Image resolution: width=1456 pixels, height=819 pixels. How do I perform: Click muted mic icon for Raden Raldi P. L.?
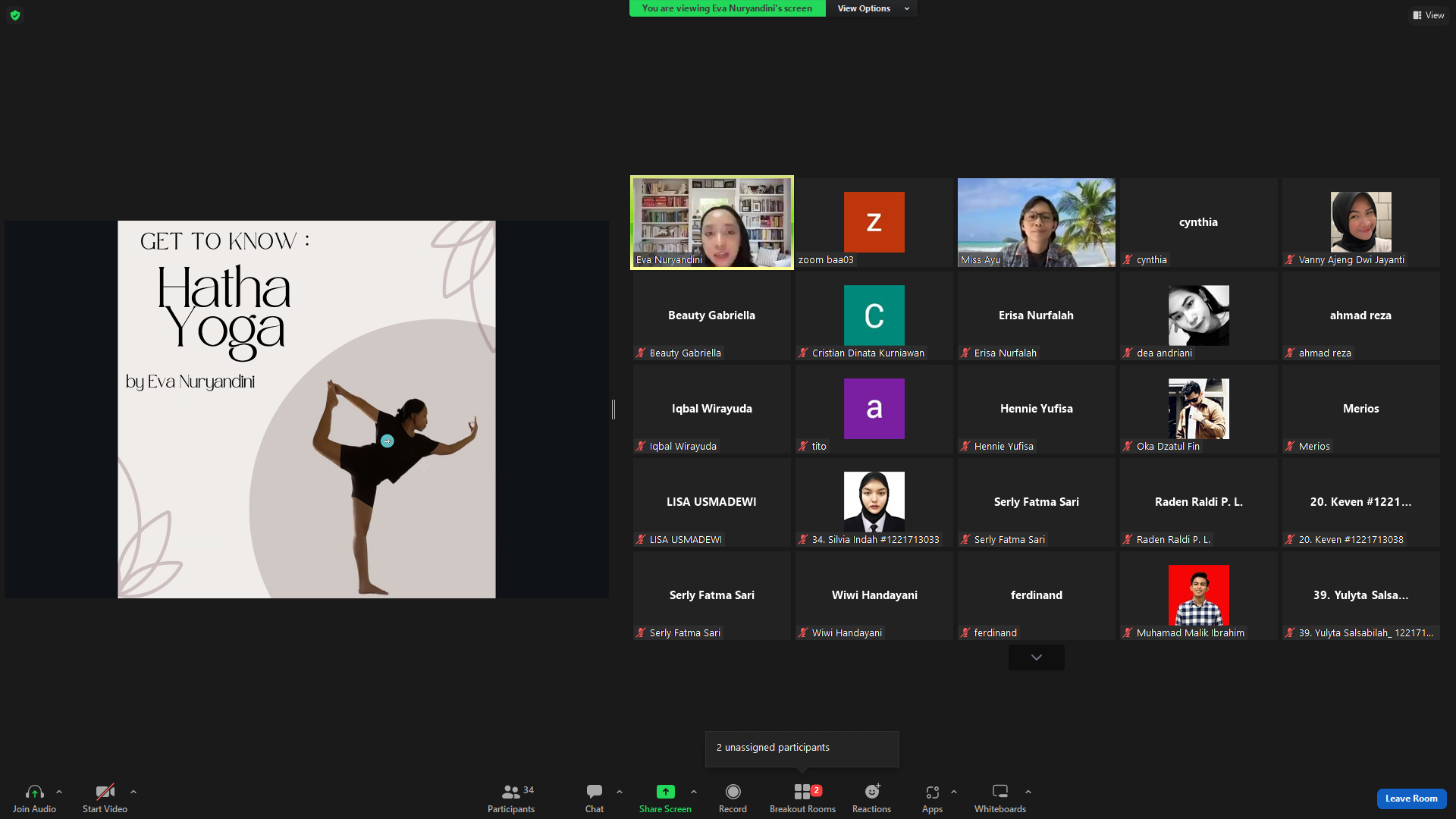[1128, 540]
